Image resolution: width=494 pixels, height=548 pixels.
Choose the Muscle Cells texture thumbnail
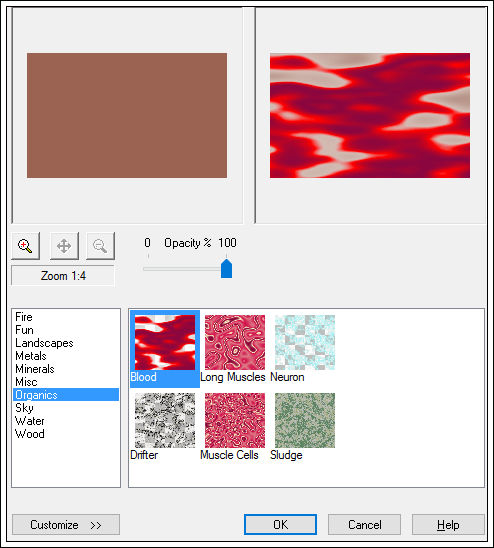[x=235, y=420]
